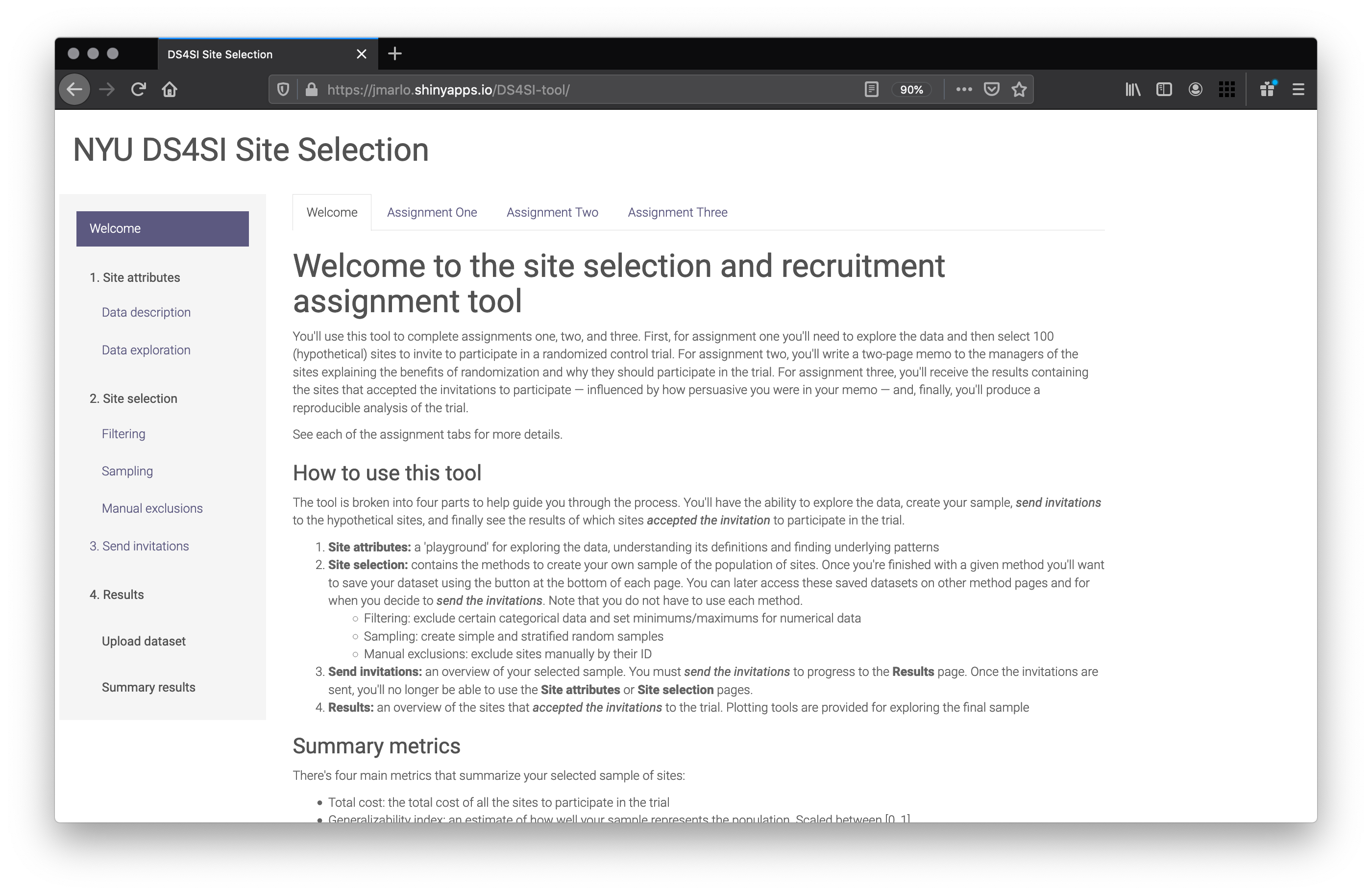1372x895 pixels.
Task: Click the macOS window minimize button
Action: (x=93, y=53)
